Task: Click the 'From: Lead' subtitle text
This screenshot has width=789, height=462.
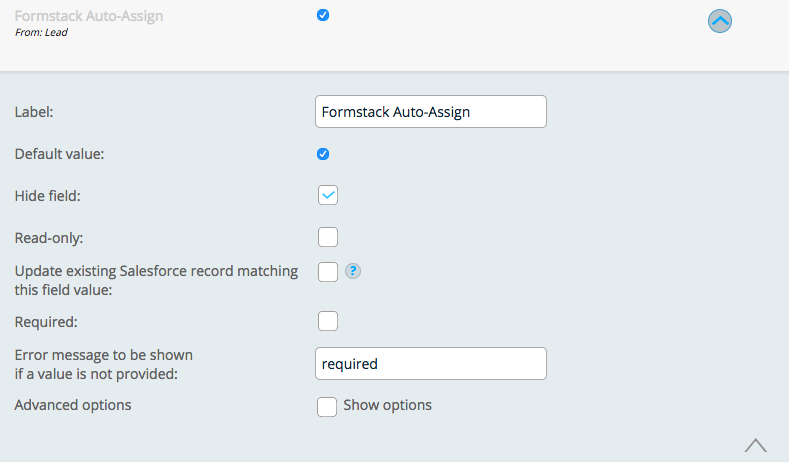Action: pyautogui.click(x=41, y=32)
